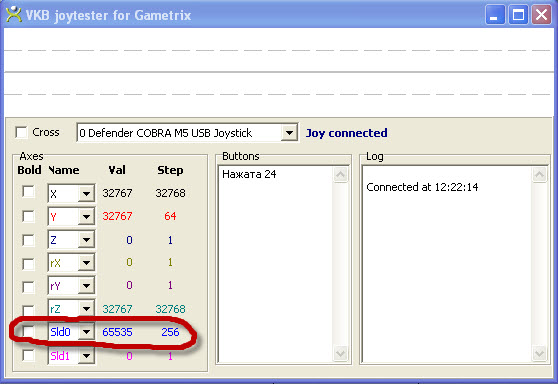The image size is (558, 384).
Task: Tick the Bold checkbox for rY axis
Action: [28, 287]
